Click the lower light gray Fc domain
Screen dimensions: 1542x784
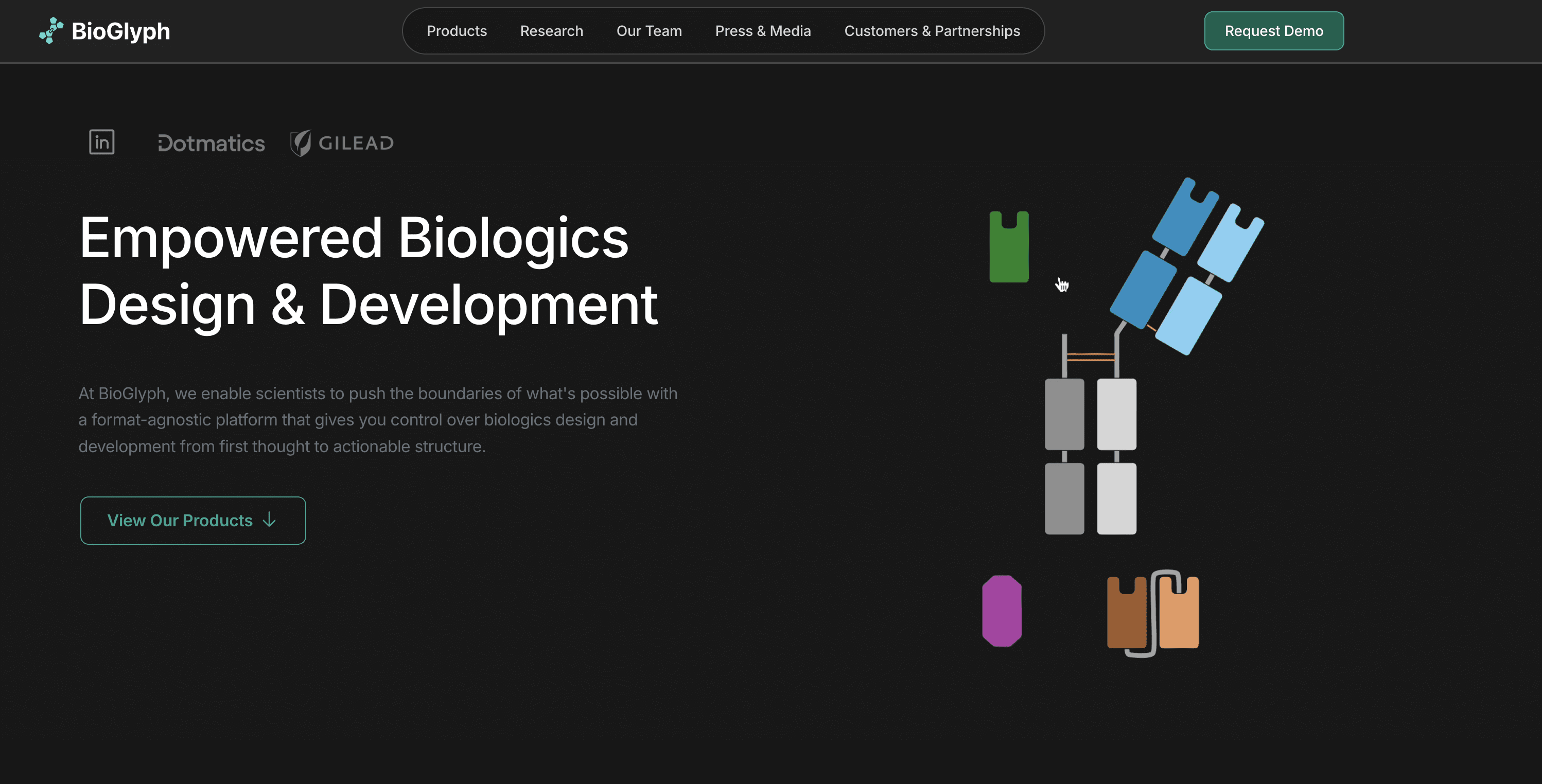click(1116, 498)
